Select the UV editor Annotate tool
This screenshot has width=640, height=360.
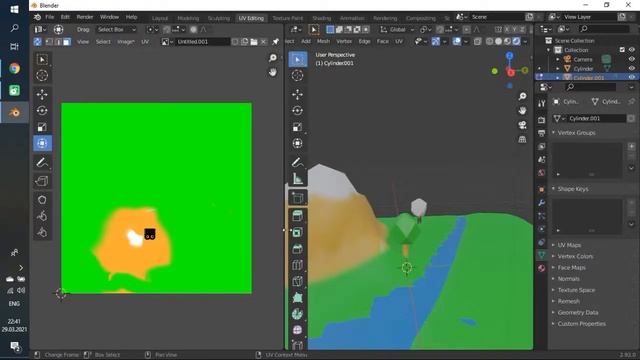coord(42,162)
